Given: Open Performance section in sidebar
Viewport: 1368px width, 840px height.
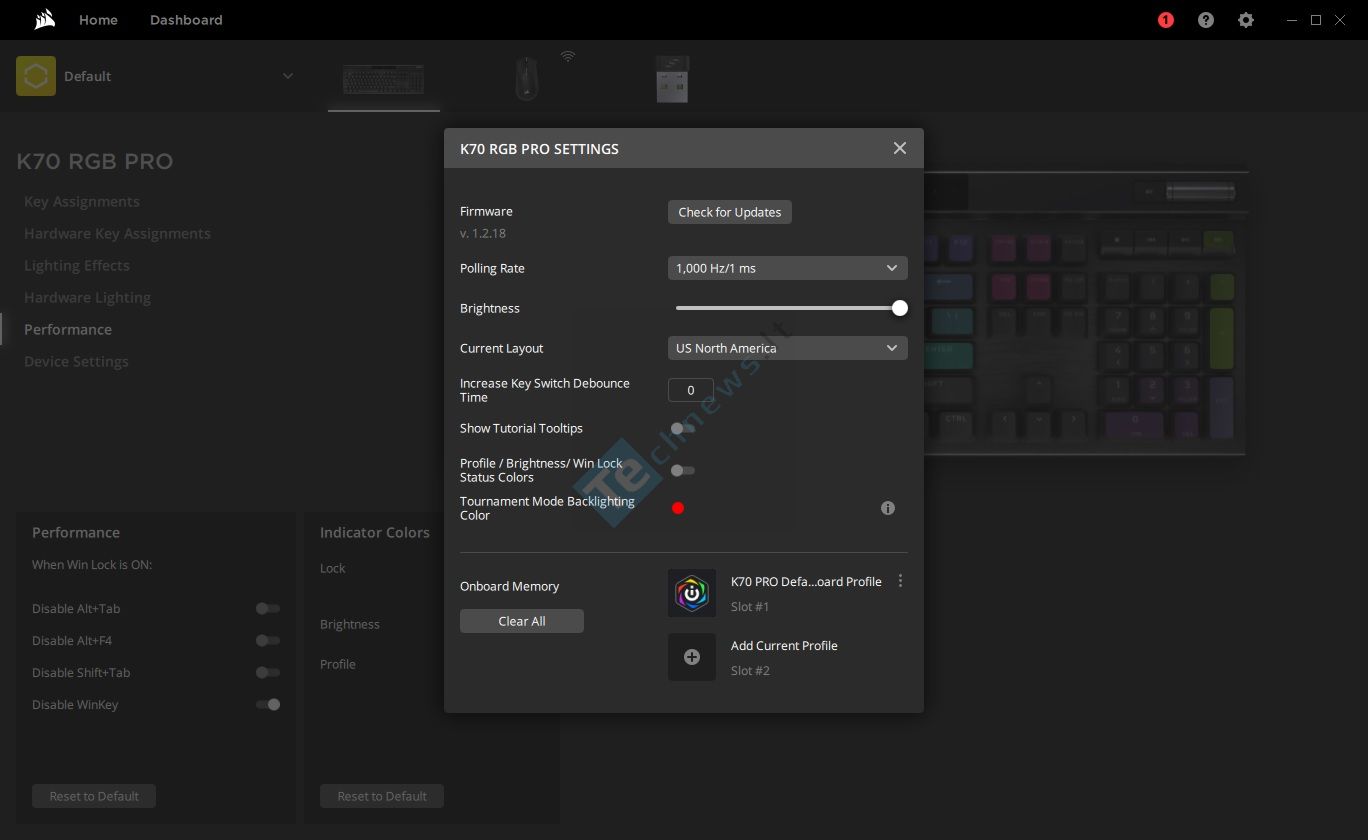Looking at the screenshot, I should pos(68,329).
